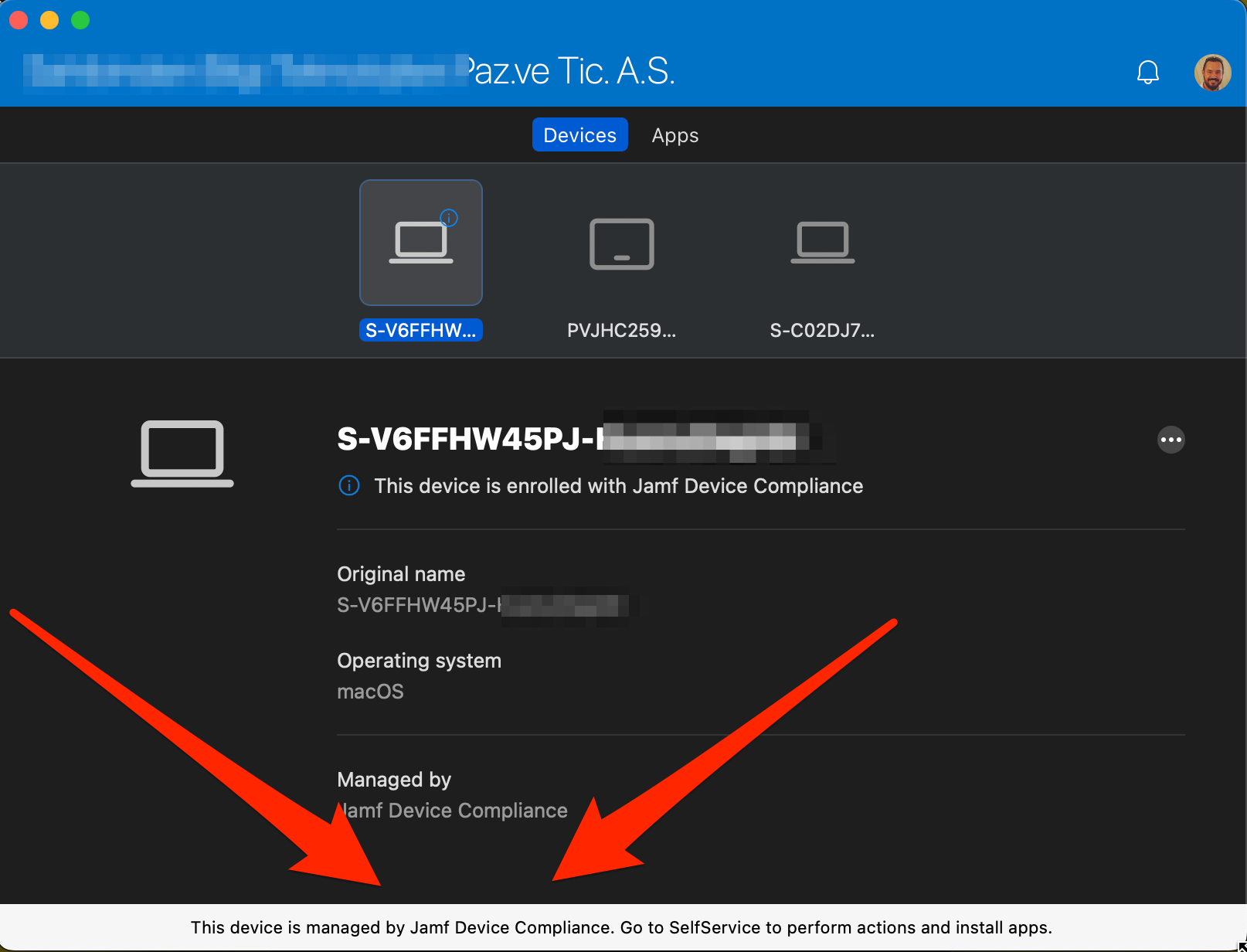The width and height of the screenshot is (1247, 952).
Task: Click the Jamf enrollment info icon
Action: [x=349, y=485]
